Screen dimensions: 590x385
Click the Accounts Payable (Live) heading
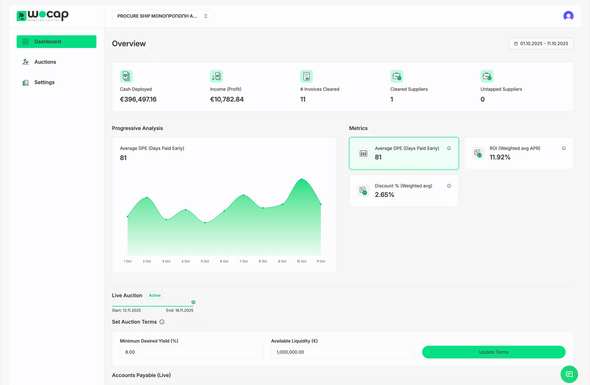pyautogui.click(x=141, y=375)
